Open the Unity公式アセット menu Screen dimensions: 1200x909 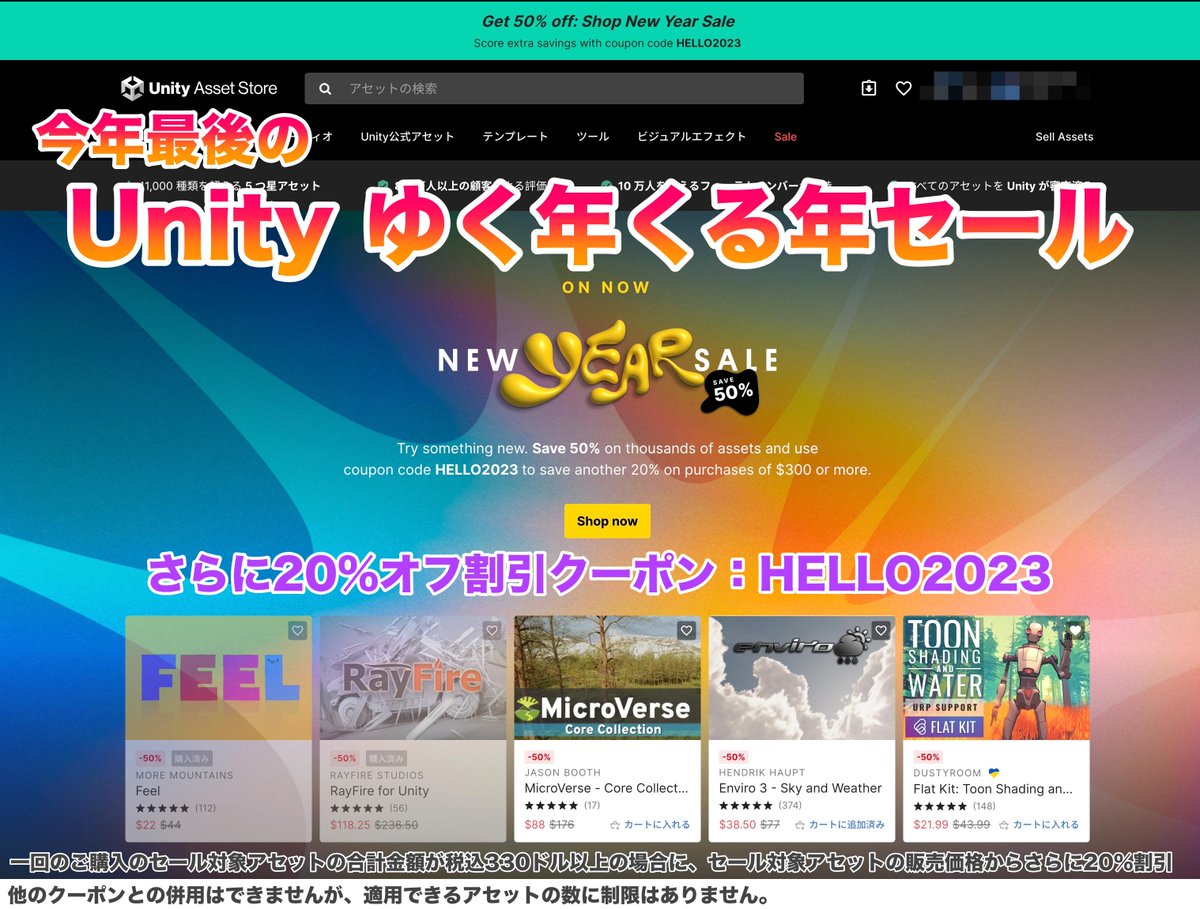tap(410, 136)
